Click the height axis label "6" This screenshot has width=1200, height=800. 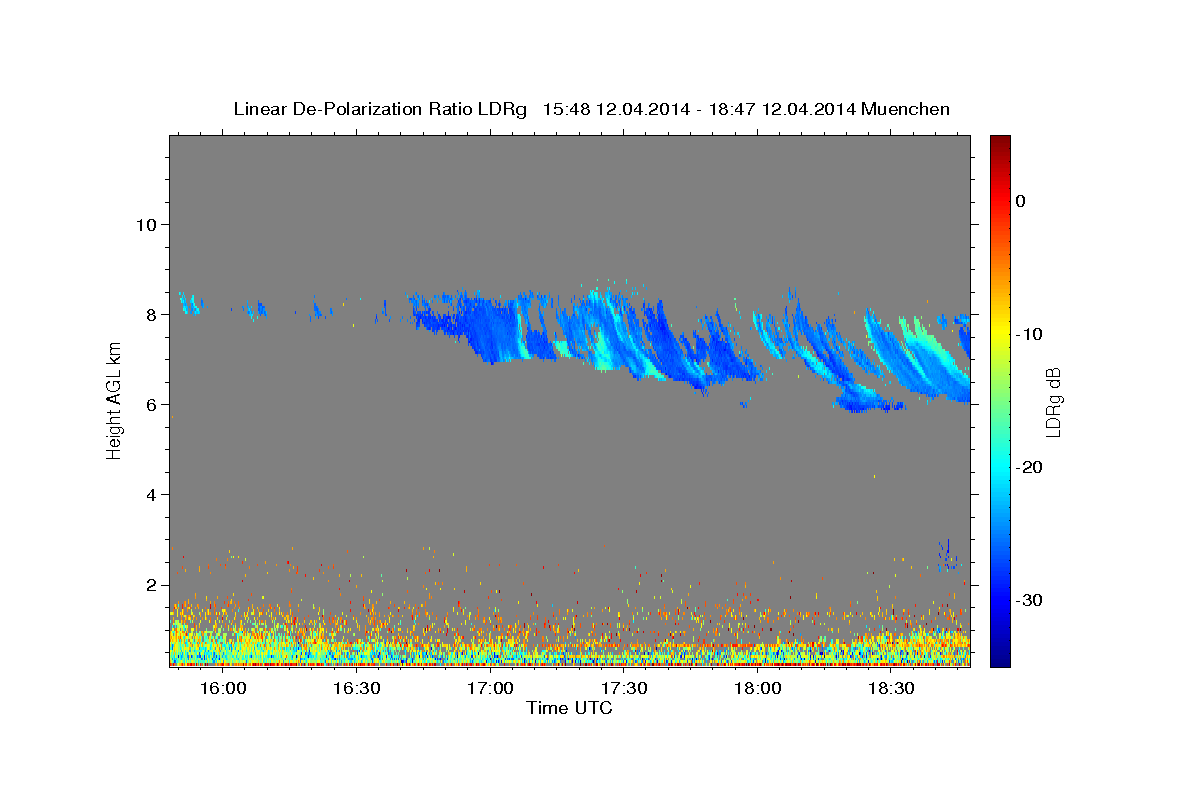point(150,404)
